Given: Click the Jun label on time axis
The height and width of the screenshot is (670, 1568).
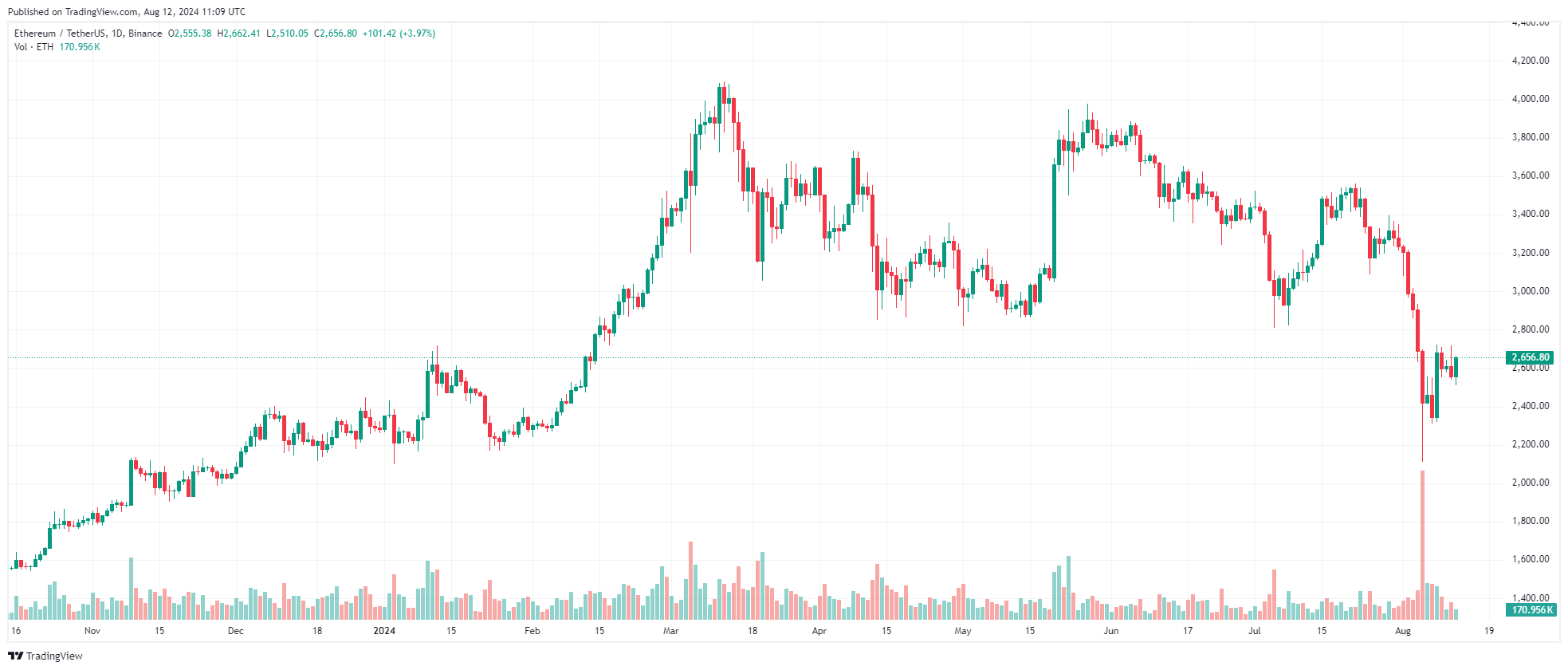Looking at the screenshot, I should [1111, 631].
